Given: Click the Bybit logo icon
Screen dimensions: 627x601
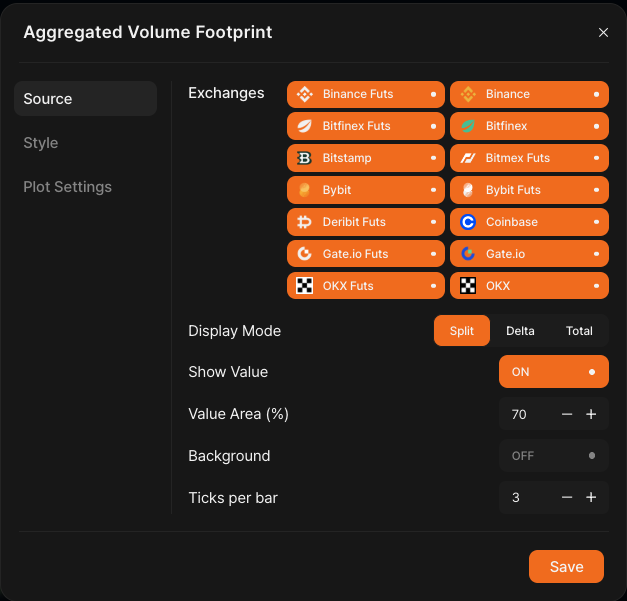Looking at the screenshot, I should point(305,190).
